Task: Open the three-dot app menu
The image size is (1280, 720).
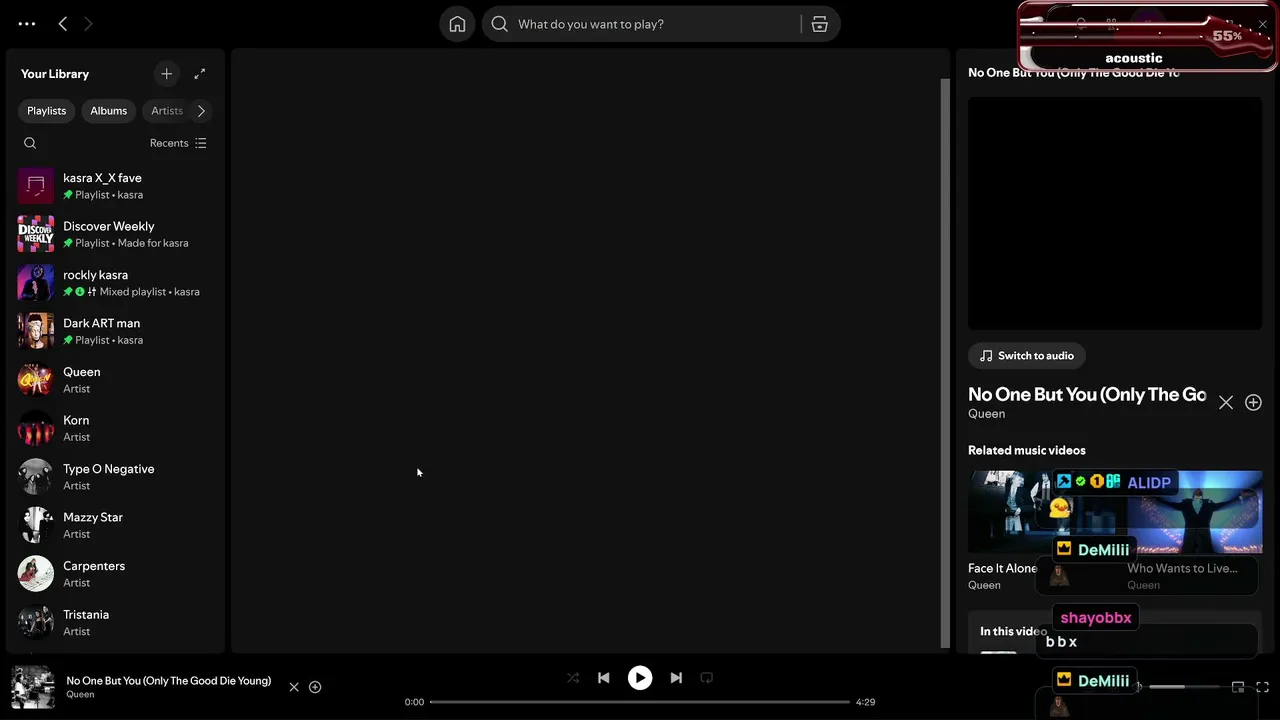Action: 27,24
